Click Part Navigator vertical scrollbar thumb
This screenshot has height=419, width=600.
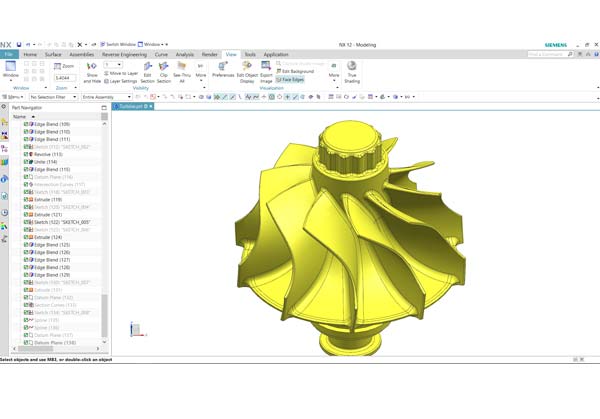click(104, 315)
